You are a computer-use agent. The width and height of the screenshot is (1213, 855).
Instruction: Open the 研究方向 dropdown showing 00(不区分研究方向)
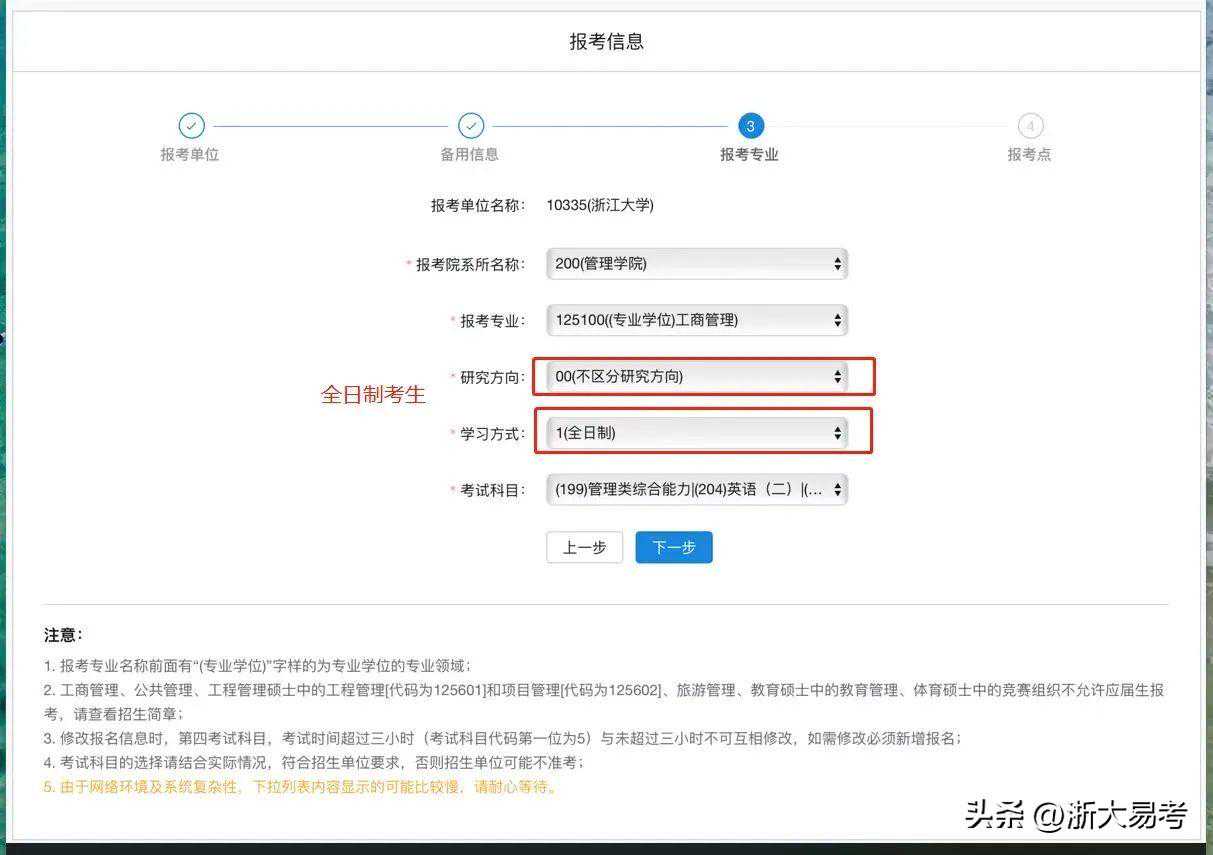pyautogui.click(x=697, y=377)
